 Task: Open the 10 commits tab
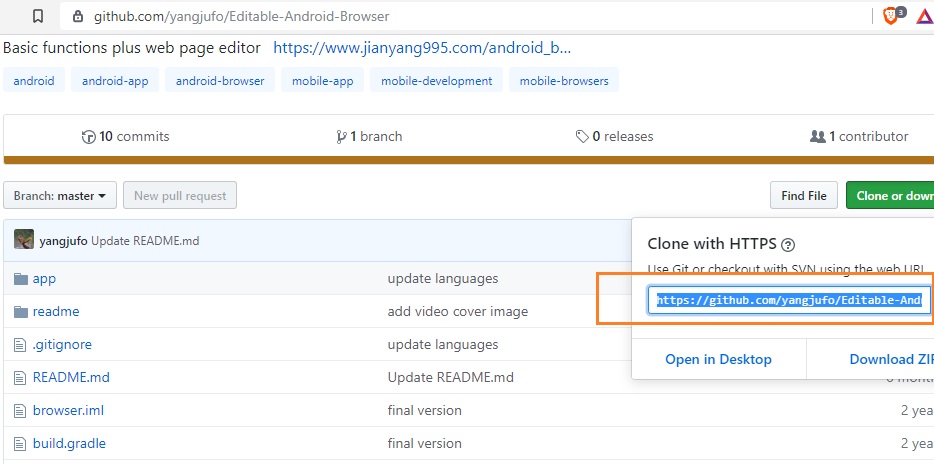coord(125,137)
